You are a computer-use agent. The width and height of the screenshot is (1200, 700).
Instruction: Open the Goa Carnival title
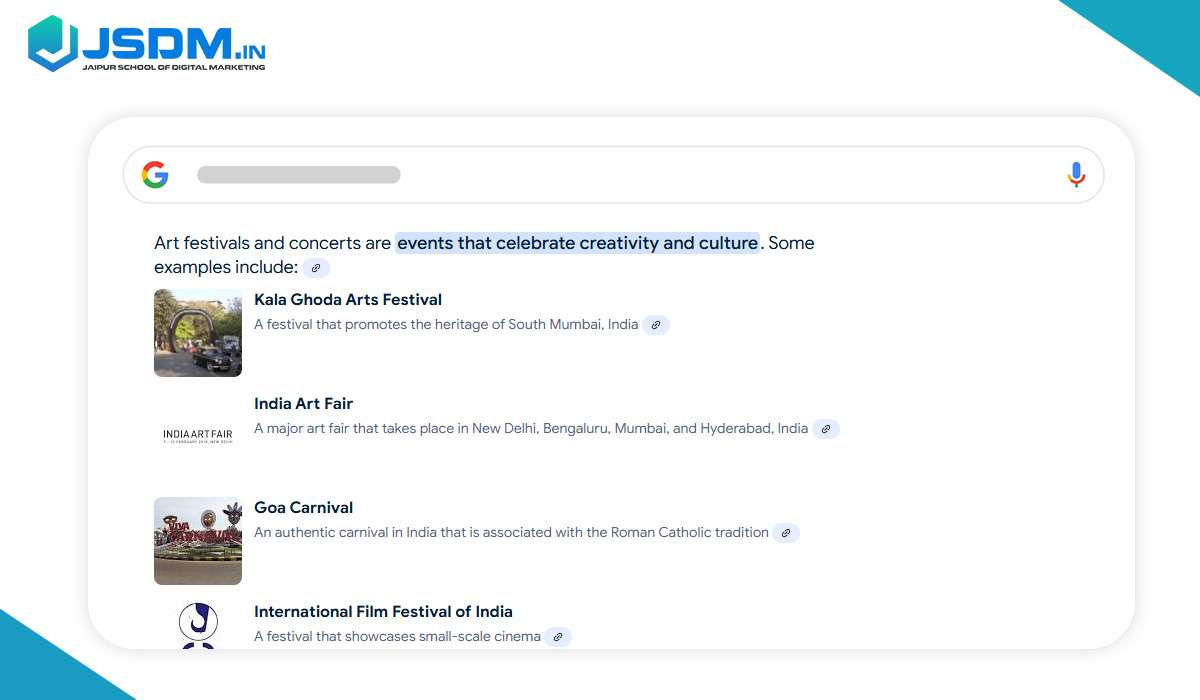(x=303, y=508)
